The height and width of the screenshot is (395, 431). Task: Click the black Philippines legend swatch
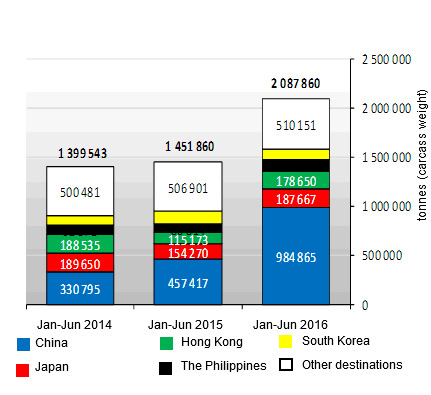(x=165, y=368)
